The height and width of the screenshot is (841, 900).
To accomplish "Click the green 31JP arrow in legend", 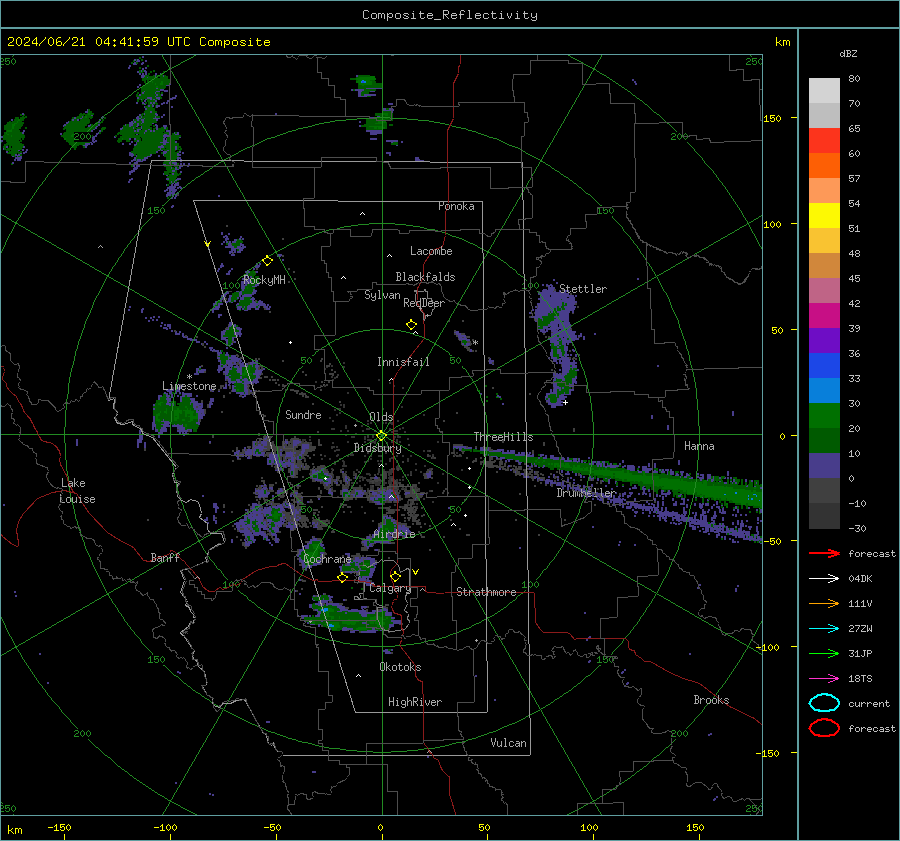I will pyautogui.click(x=824, y=653).
